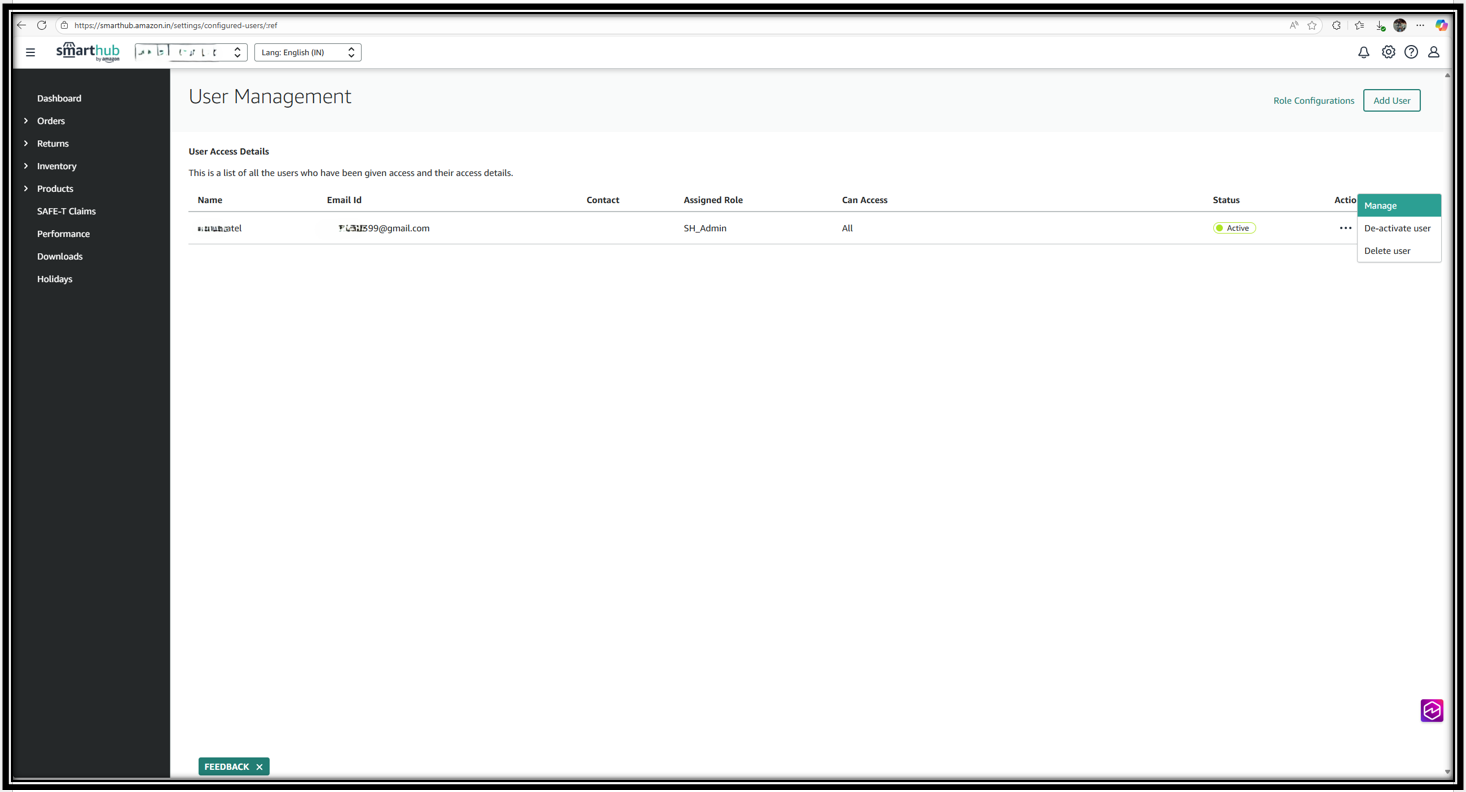Click the three-dot actions icon in user row
This screenshot has width=1466, height=792.
pyautogui.click(x=1345, y=228)
